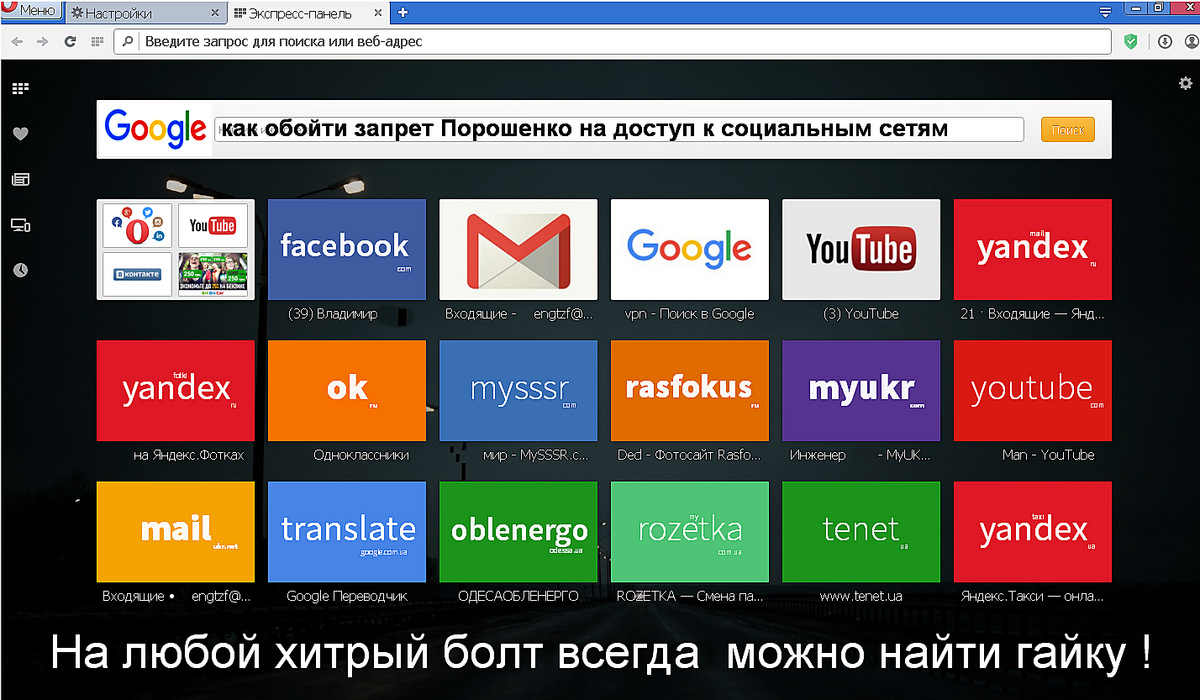The image size is (1200, 700).
Task: Open the red youtube tile
Action: (1032, 390)
